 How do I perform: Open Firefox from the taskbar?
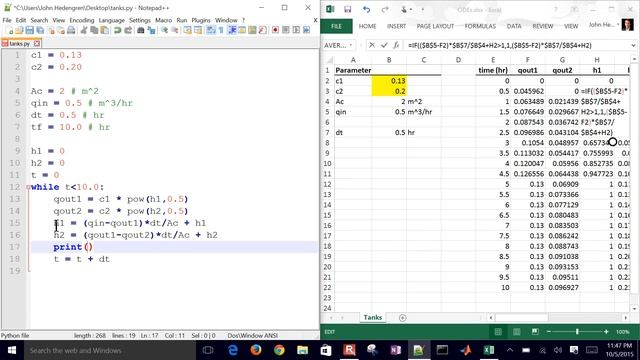click(256, 350)
